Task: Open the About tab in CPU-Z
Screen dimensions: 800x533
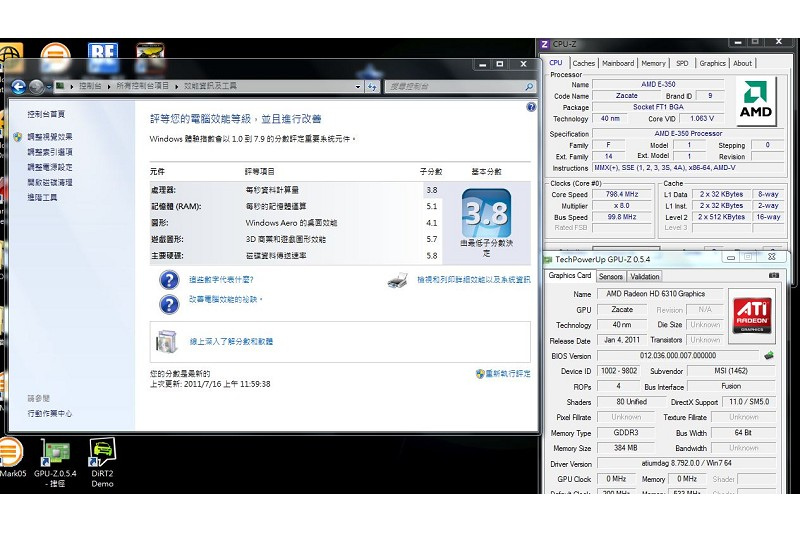Action: pyautogui.click(x=742, y=63)
